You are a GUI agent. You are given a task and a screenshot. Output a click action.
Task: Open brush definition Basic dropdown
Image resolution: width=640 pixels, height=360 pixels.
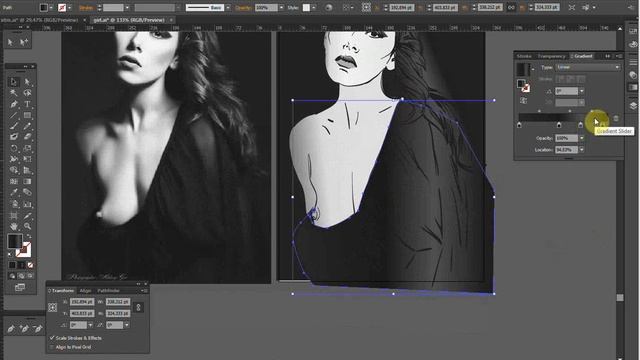tap(228, 8)
